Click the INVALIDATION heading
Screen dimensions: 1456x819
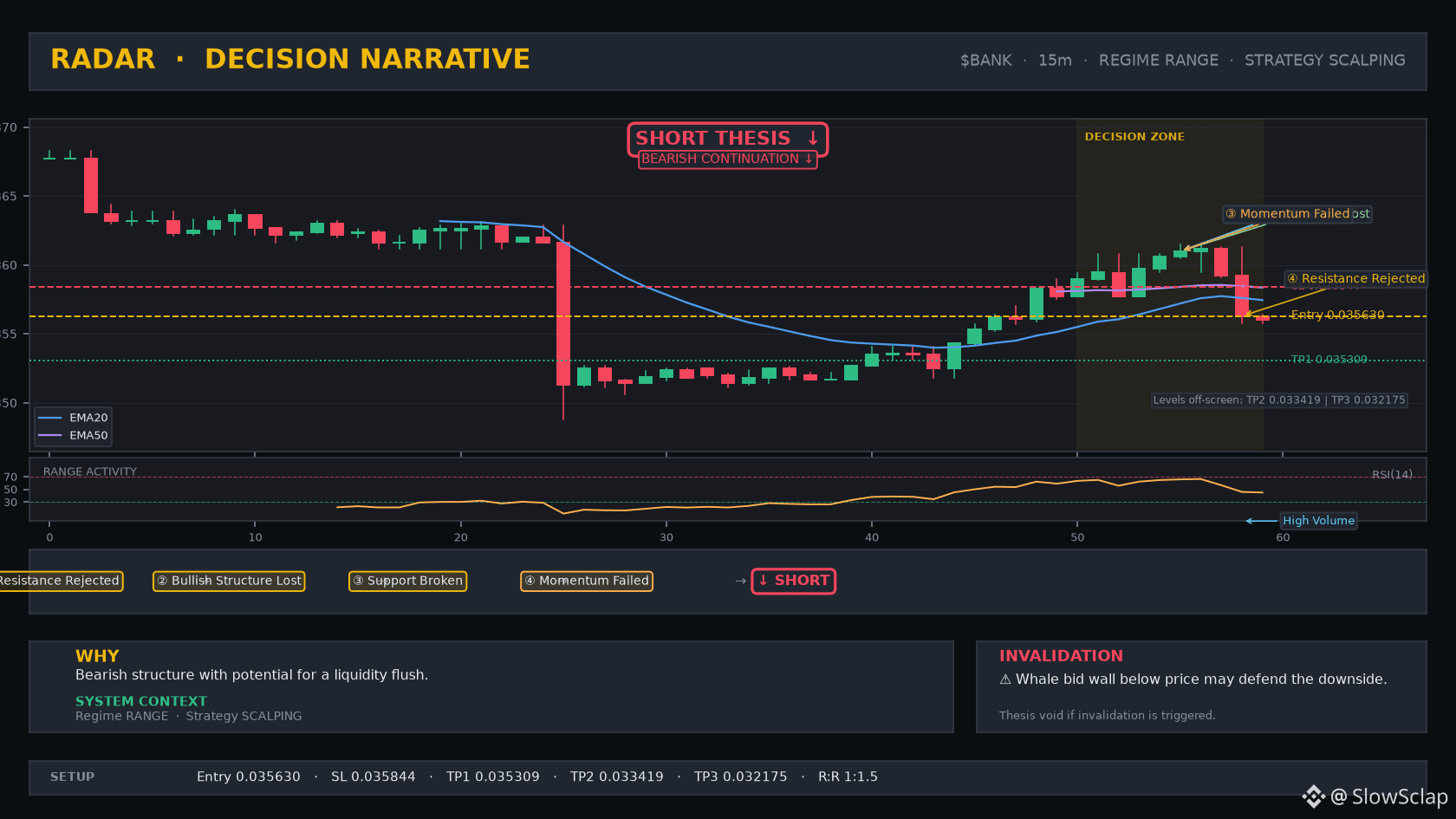[1061, 657]
